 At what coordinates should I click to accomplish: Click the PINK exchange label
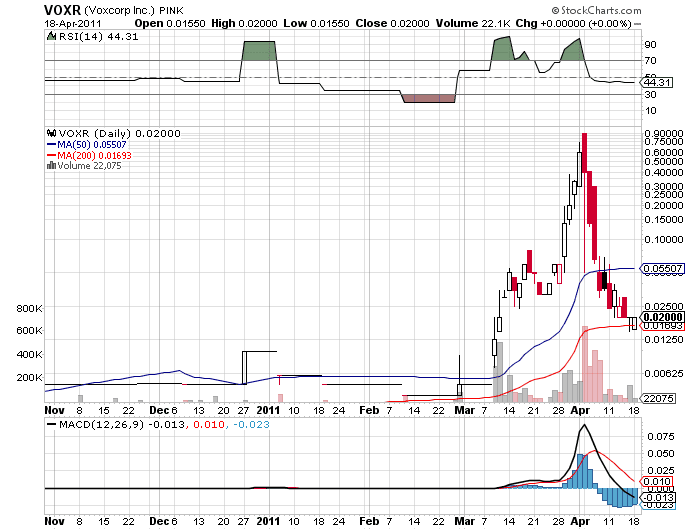coord(171,10)
